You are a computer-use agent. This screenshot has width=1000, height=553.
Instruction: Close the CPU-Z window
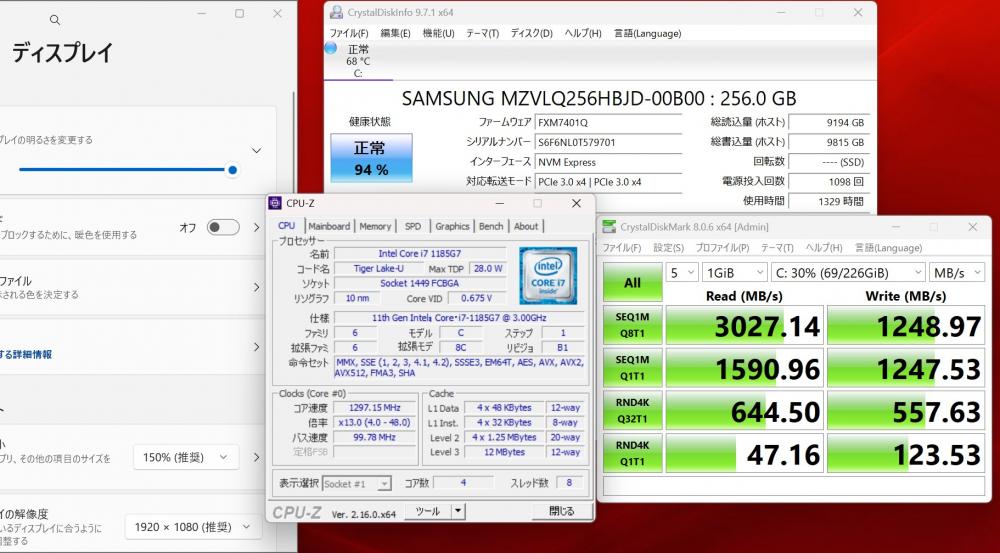pyautogui.click(x=577, y=203)
